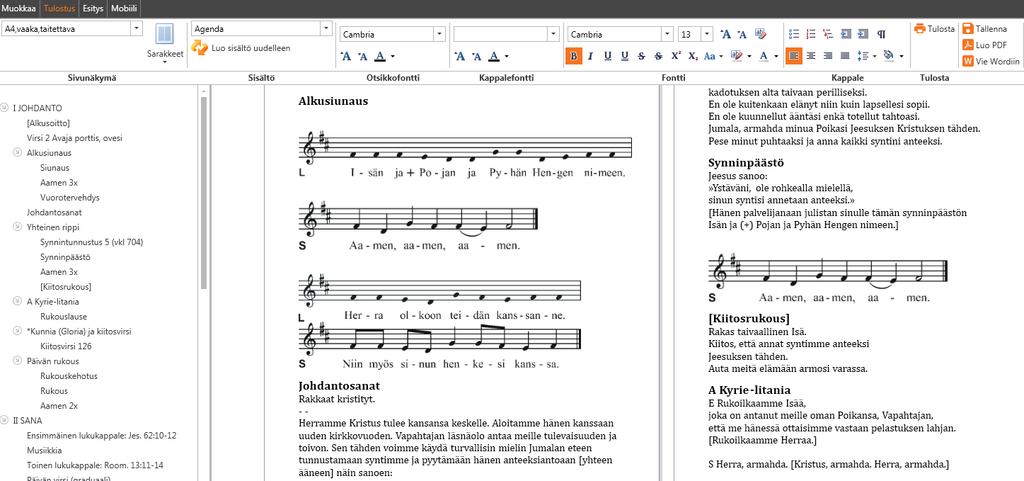Clear formatting with the eraser icon
1024x481 pixels.
coord(760,34)
